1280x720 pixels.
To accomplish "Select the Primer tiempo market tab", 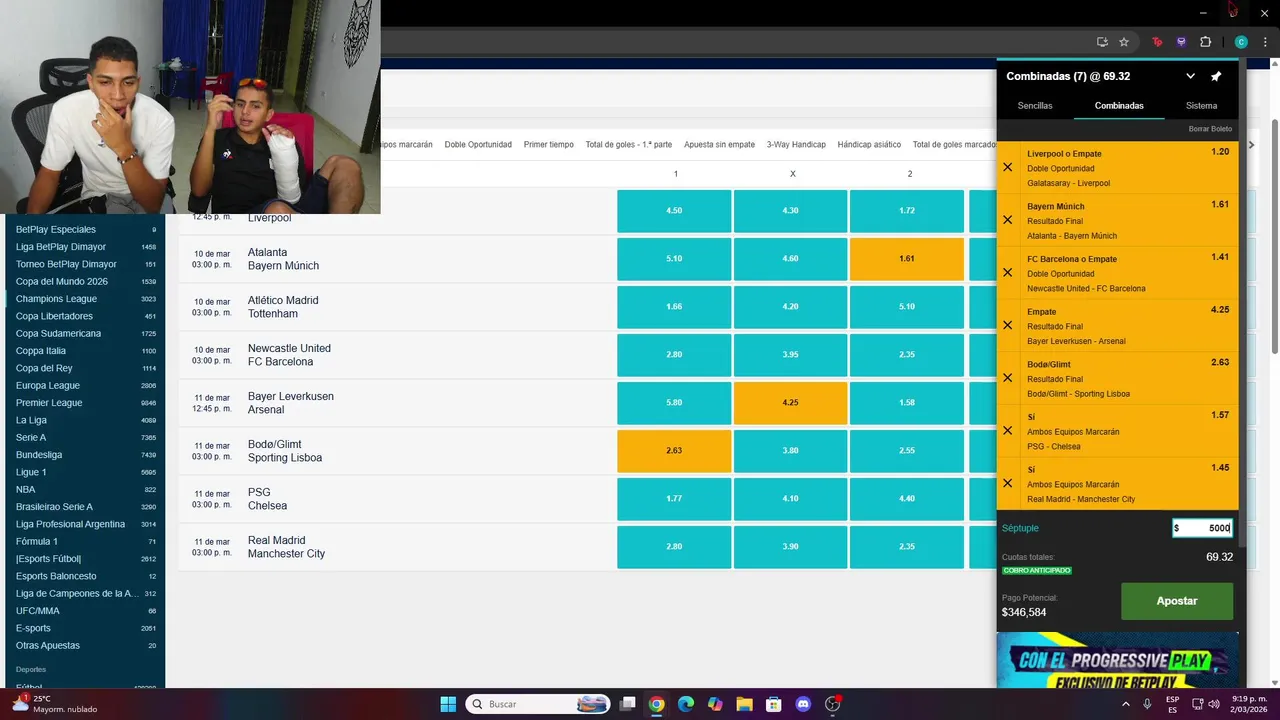I will click(549, 145).
